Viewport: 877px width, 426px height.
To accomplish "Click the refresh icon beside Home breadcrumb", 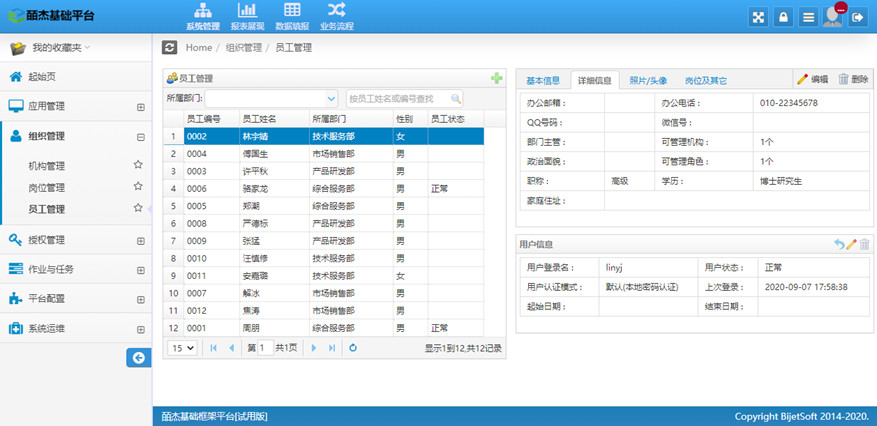I will point(170,47).
